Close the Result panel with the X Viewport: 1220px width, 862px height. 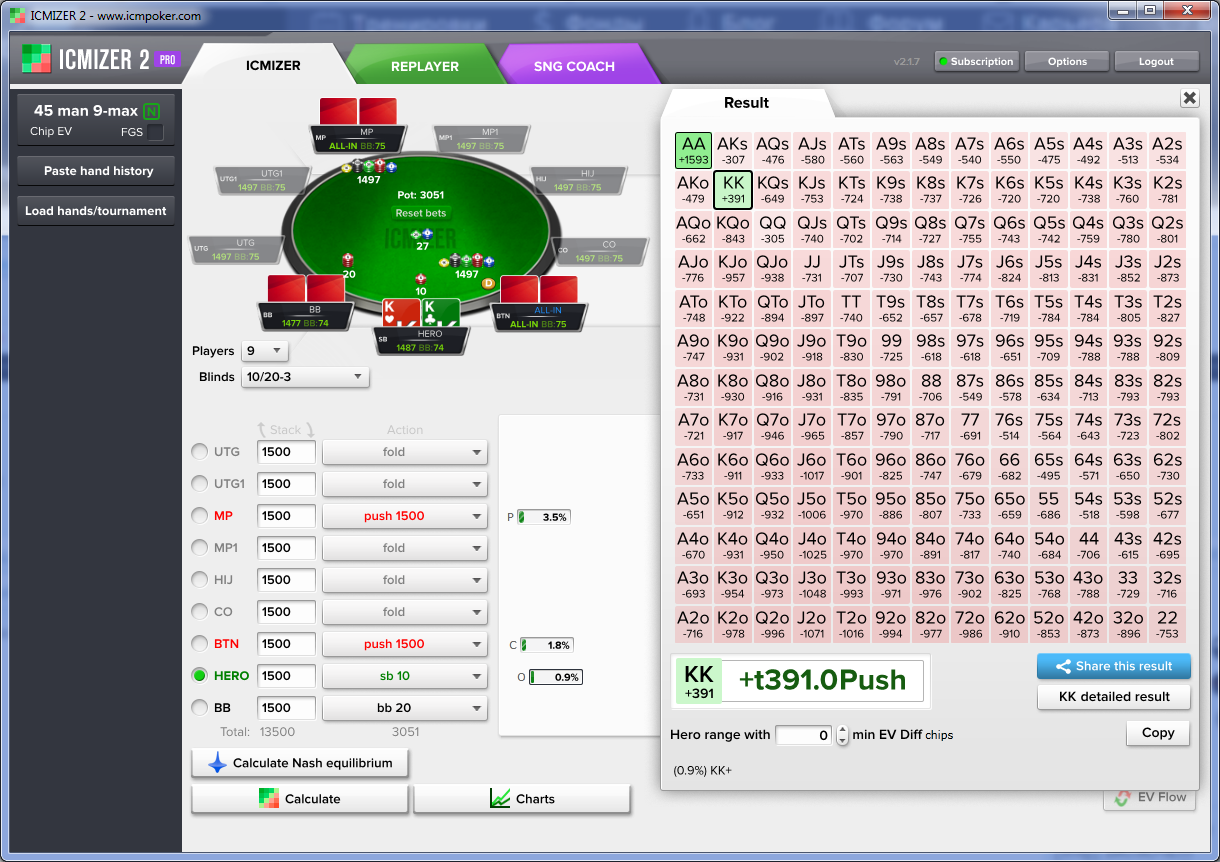coord(1189,98)
